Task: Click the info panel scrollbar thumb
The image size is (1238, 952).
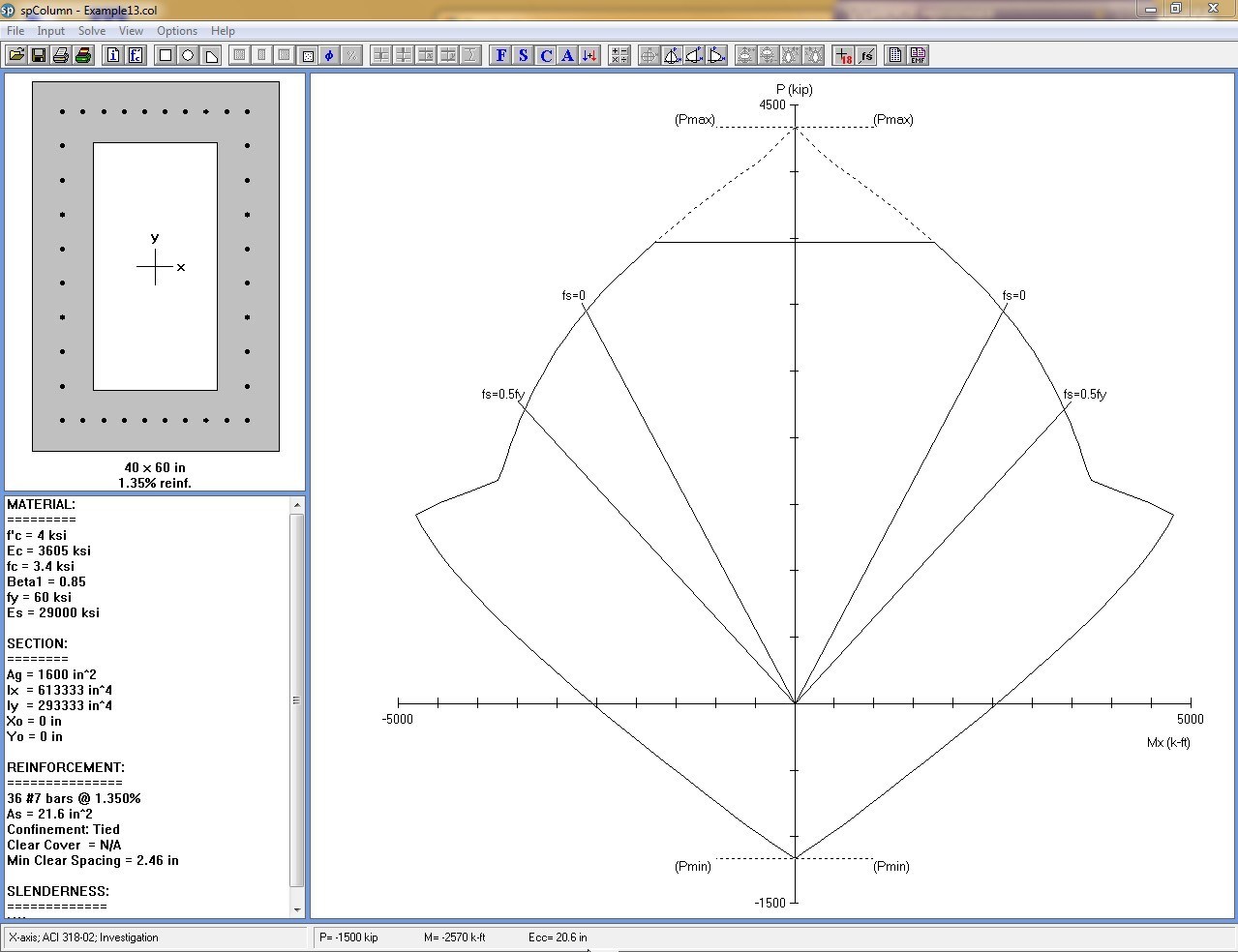Action: tap(297, 699)
